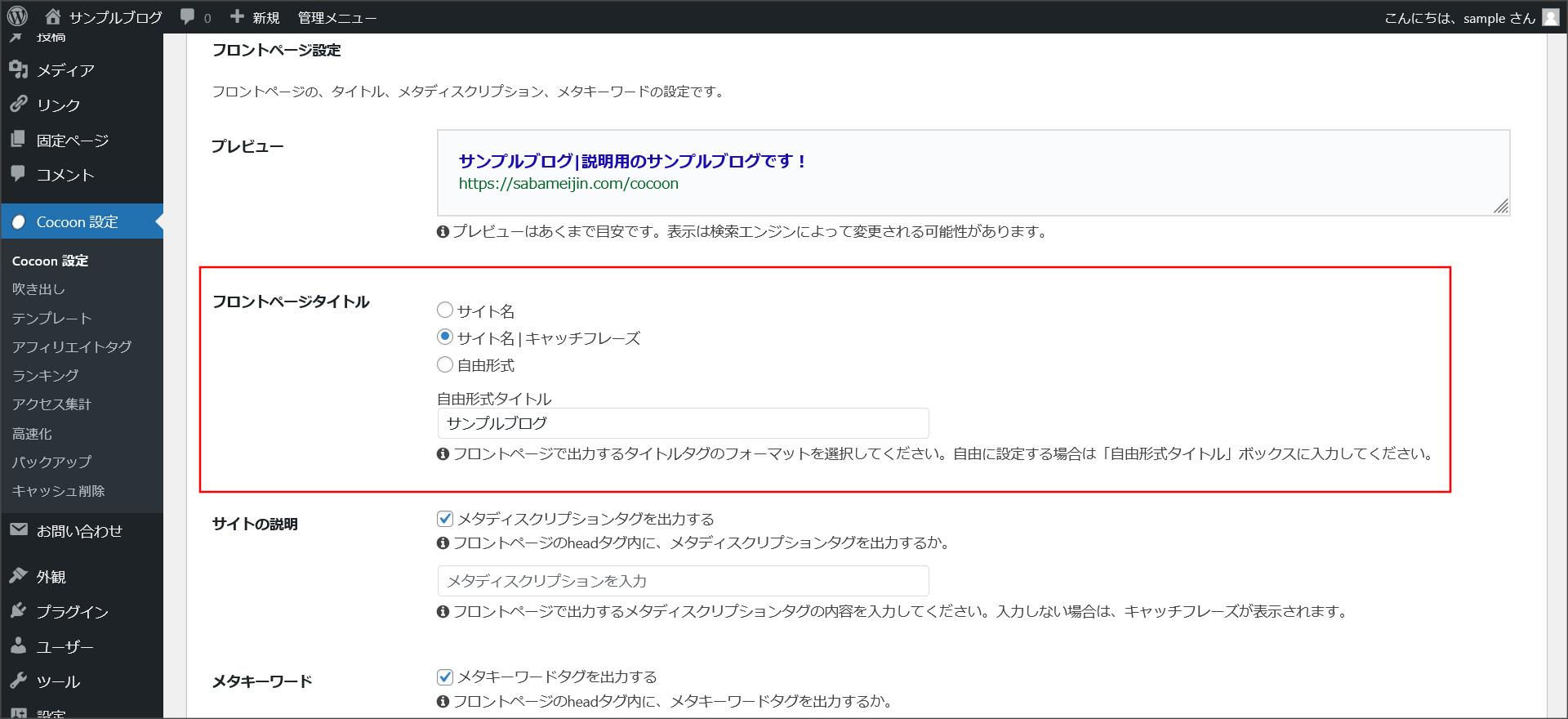Click the リンク chain icon in sidebar
This screenshot has width=1568, height=719.
pyautogui.click(x=18, y=105)
